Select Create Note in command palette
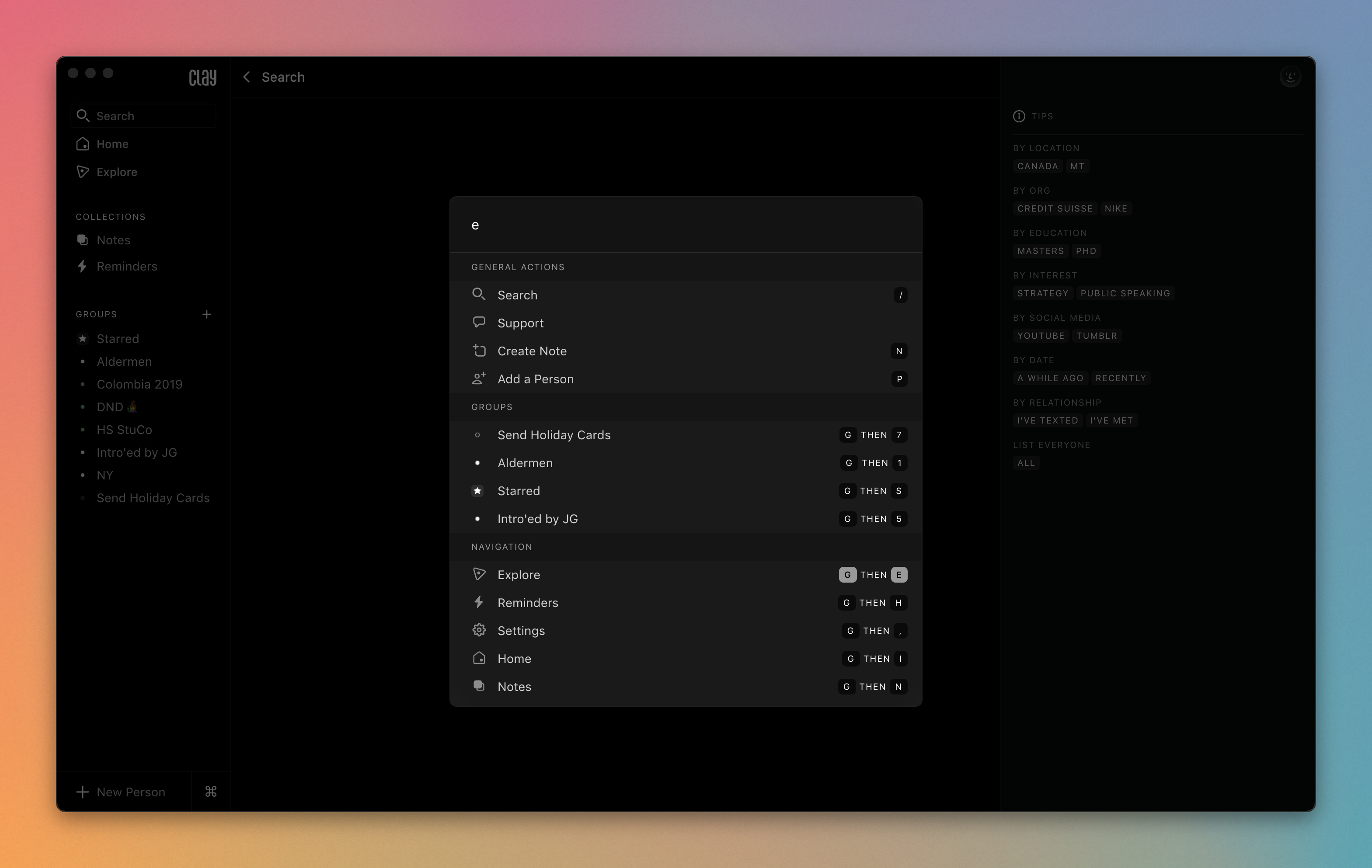The image size is (1372, 868). pos(532,351)
